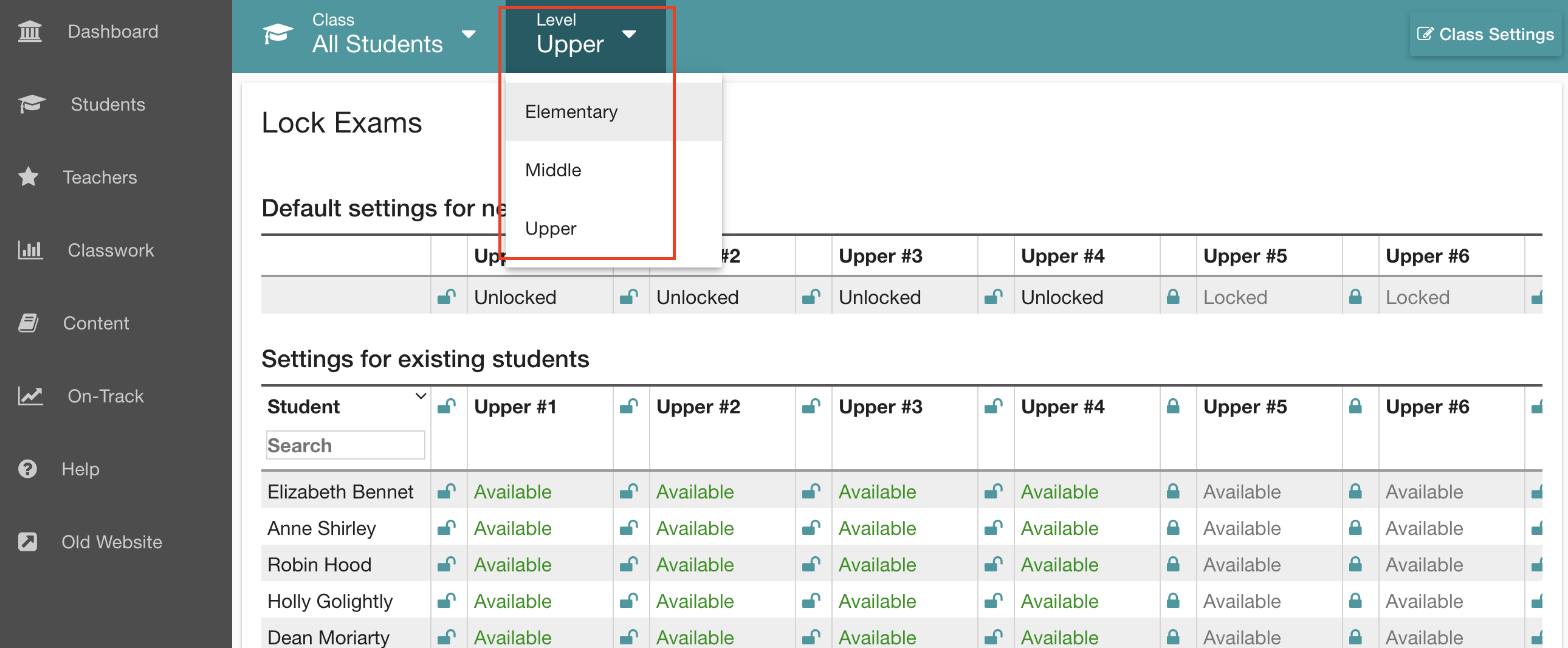This screenshot has width=1568, height=648.
Task: Toggle Upper #5 column lock for all students
Action: 1173,406
